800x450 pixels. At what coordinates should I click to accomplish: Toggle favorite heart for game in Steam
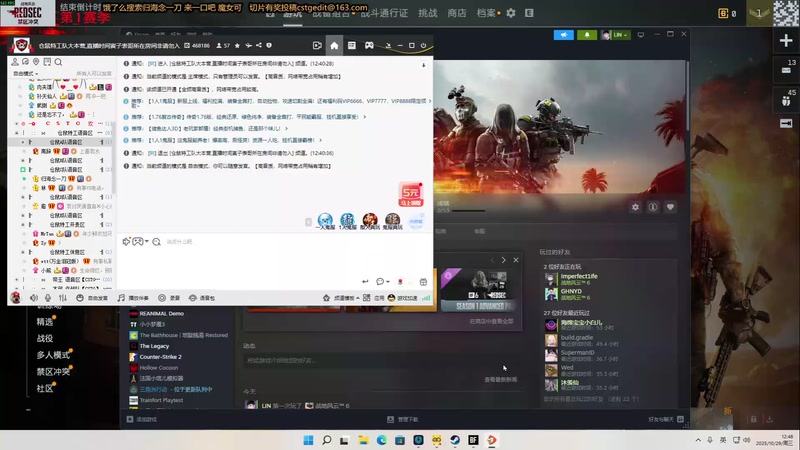pos(670,207)
